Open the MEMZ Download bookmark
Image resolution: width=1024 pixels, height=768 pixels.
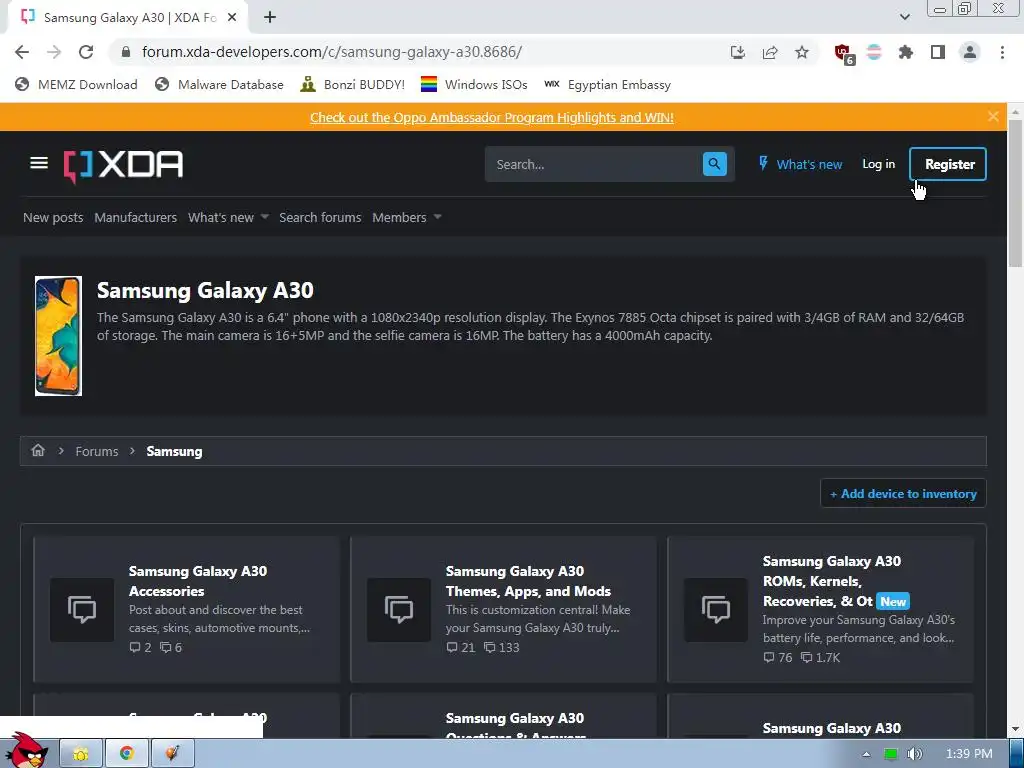[x=76, y=84]
